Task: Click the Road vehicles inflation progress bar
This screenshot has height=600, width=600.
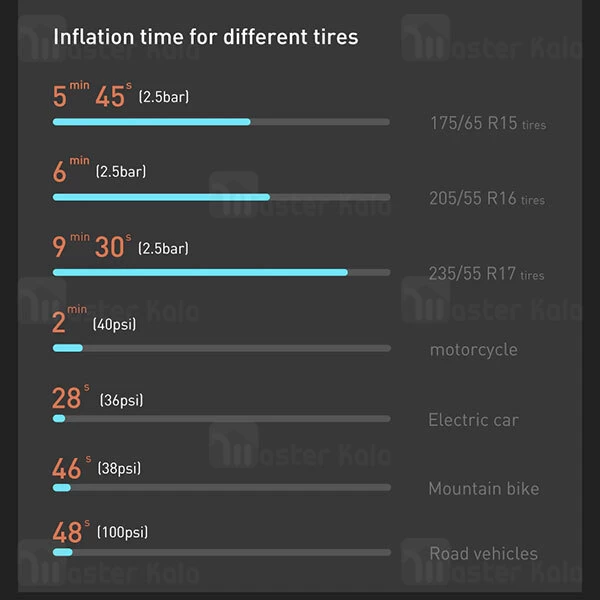Action: (221, 552)
